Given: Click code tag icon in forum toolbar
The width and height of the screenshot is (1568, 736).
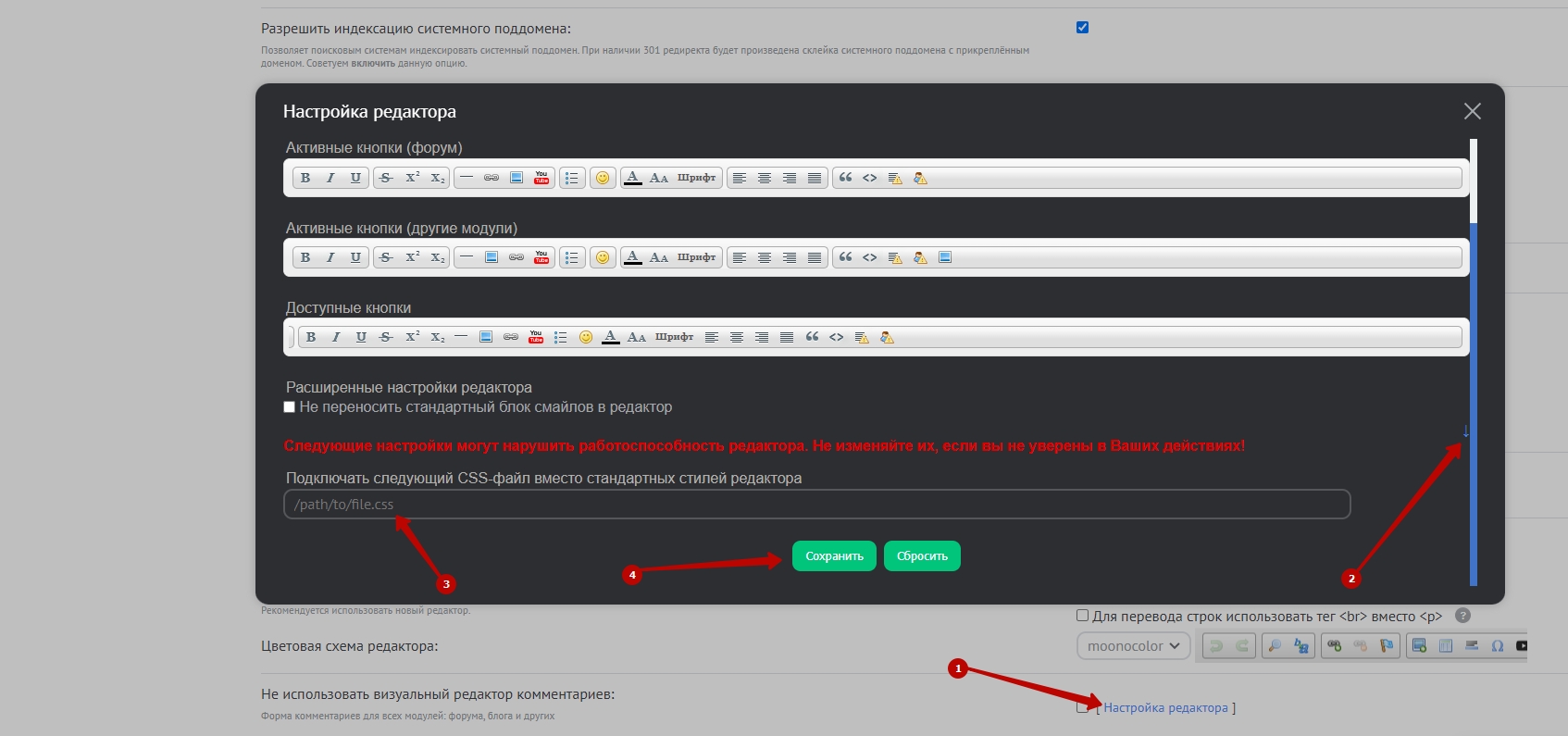Looking at the screenshot, I should pos(870,178).
